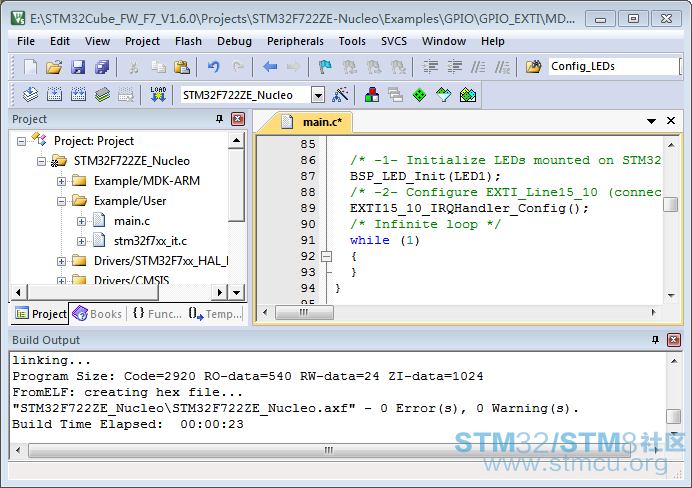Unindent selected lines icon

click(x=454, y=67)
